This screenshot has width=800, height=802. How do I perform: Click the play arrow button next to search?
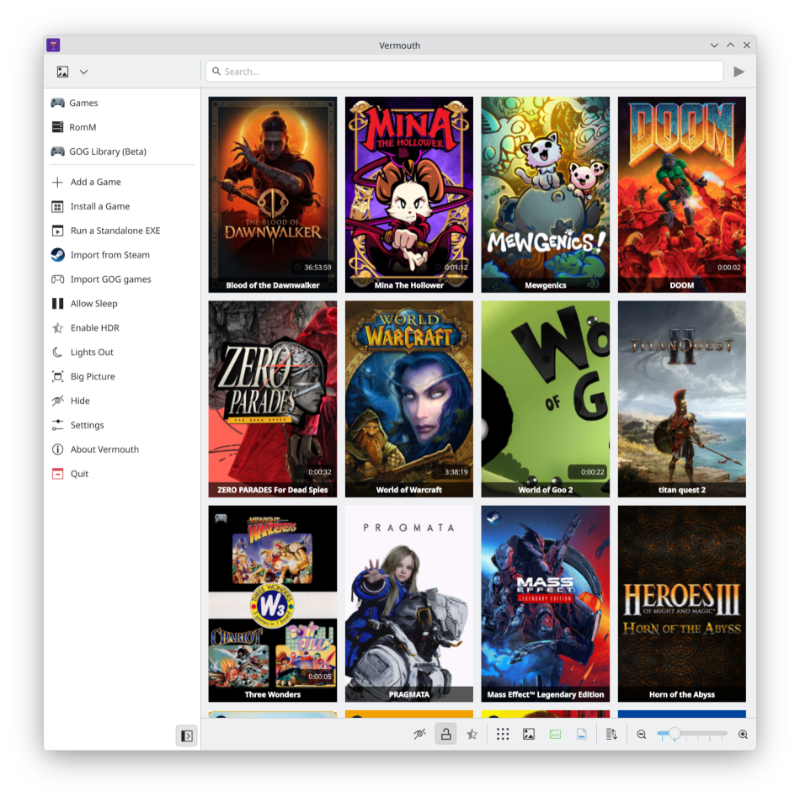click(x=739, y=72)
